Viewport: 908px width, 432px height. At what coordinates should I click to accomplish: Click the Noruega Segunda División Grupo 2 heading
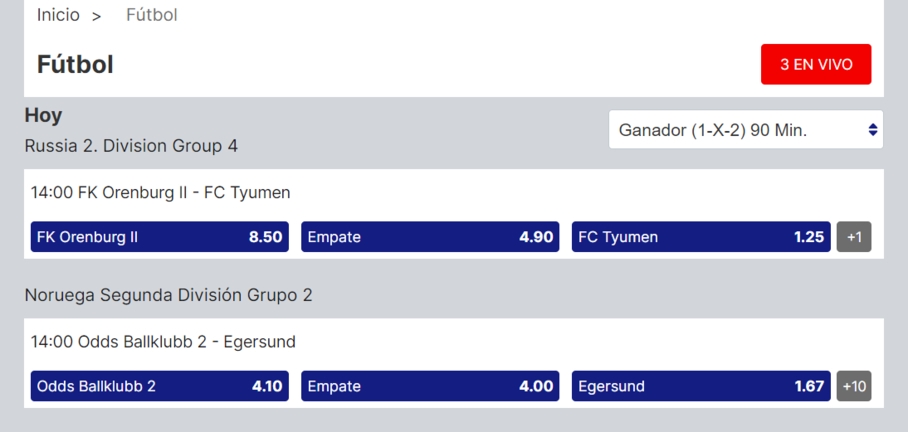[168, 295]
